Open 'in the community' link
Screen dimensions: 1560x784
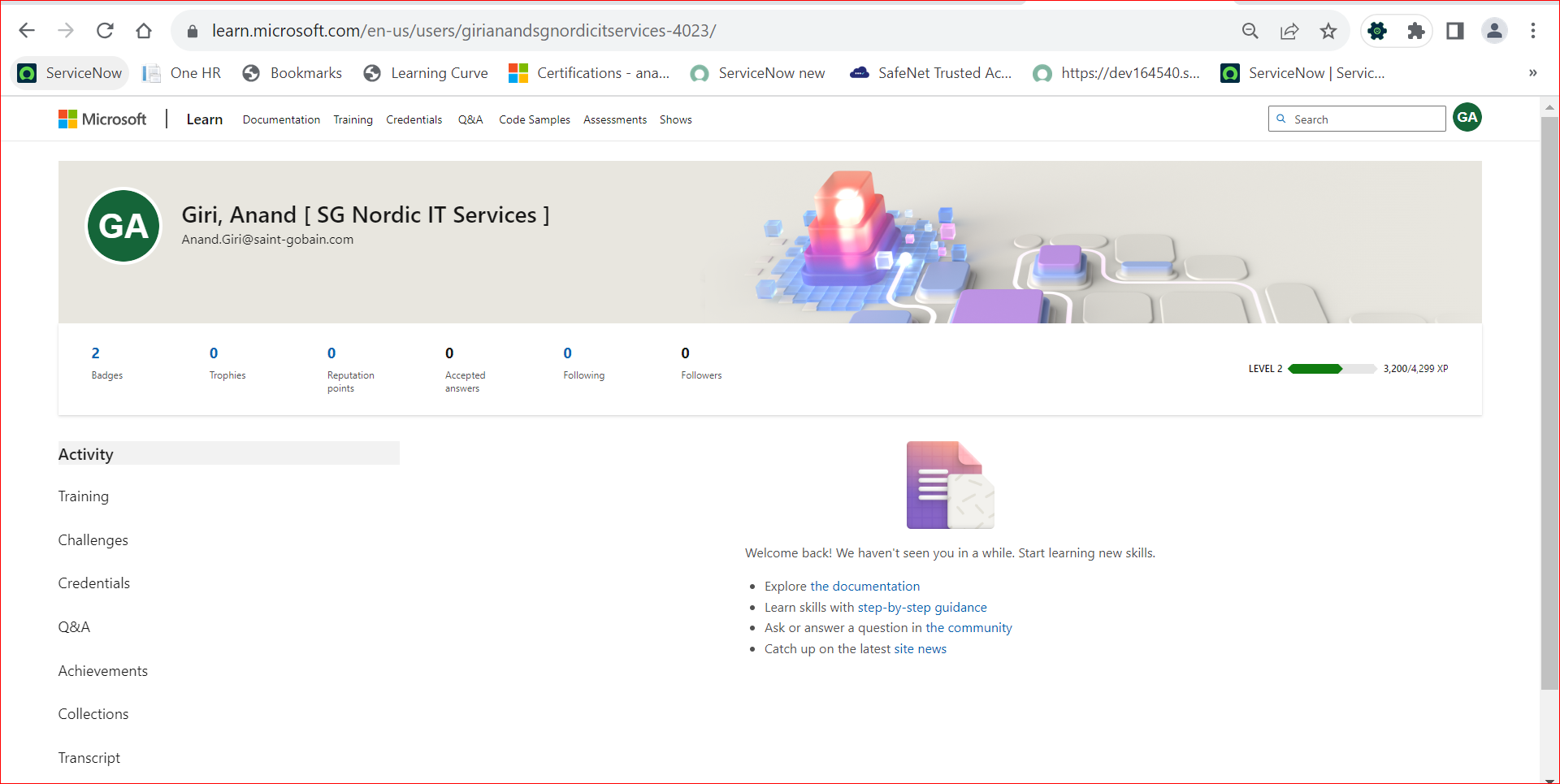[x=961, y=628]
